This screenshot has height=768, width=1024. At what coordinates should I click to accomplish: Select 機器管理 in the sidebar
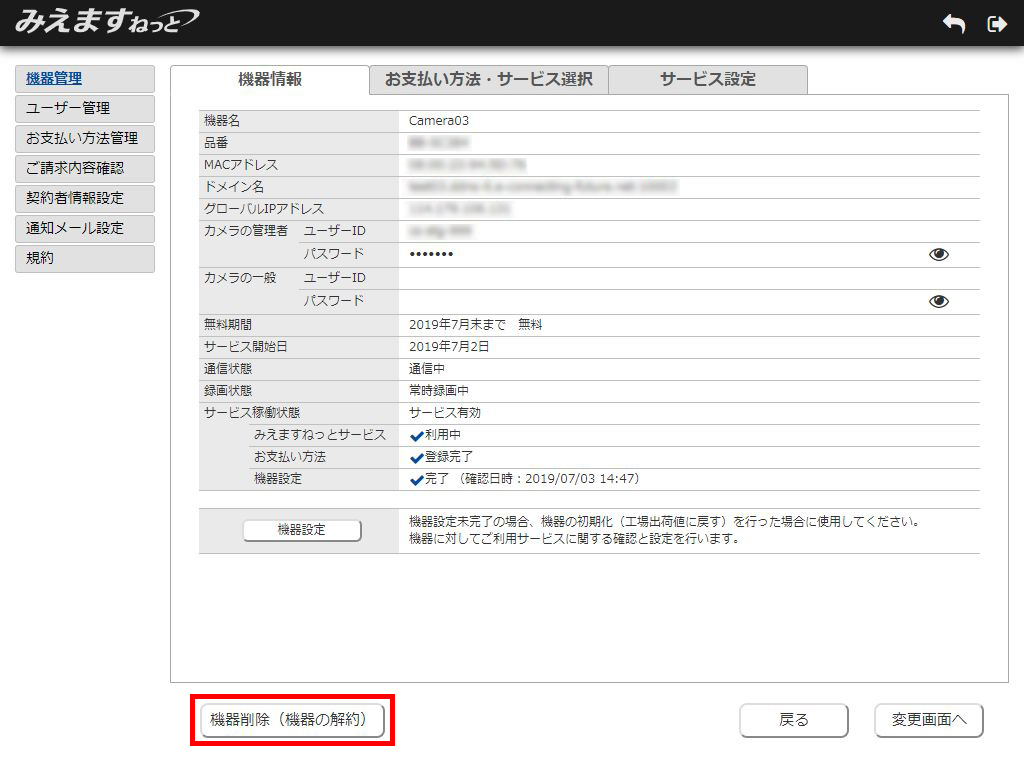85,79
